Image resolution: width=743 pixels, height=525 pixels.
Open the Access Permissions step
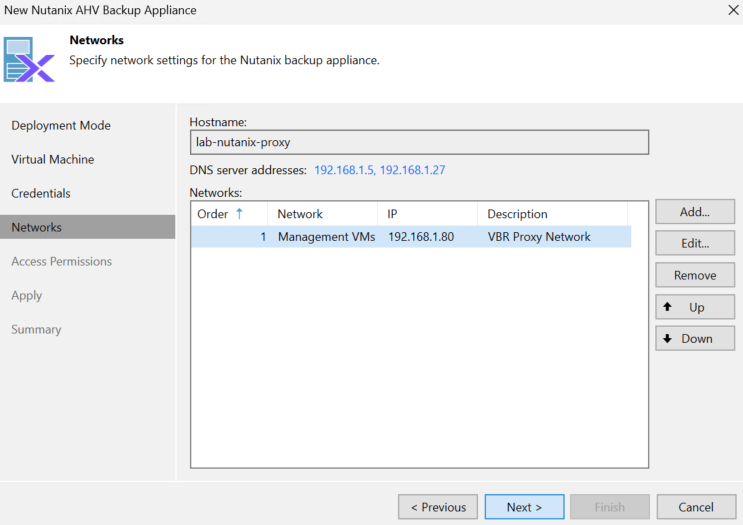pos(62,262)
